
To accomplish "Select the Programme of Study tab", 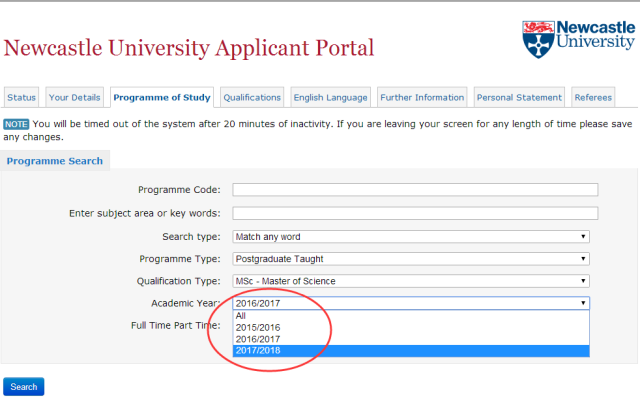I will point(162,98).
